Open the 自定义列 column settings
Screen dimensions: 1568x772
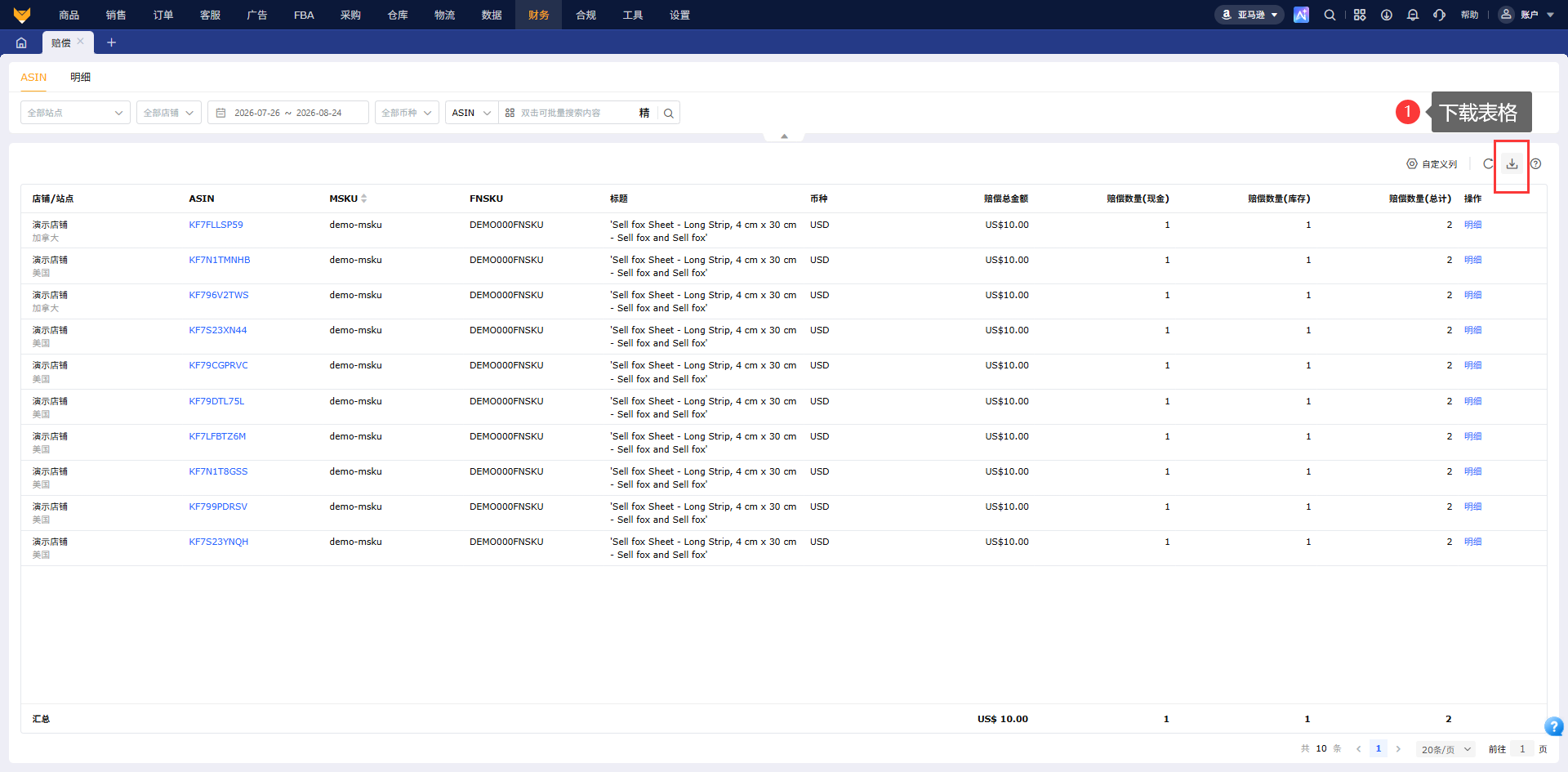[x=1432, y=164]
